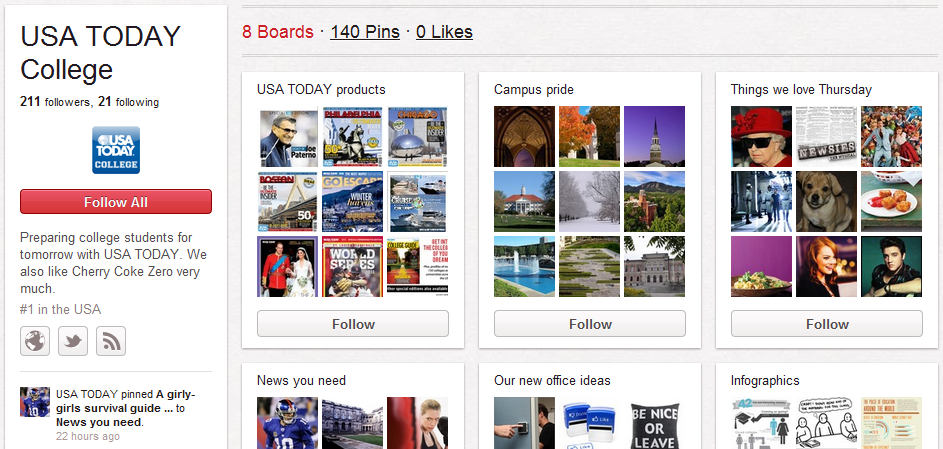
Task: Open the puppy dog photo thumbnail
Action: 827,201
